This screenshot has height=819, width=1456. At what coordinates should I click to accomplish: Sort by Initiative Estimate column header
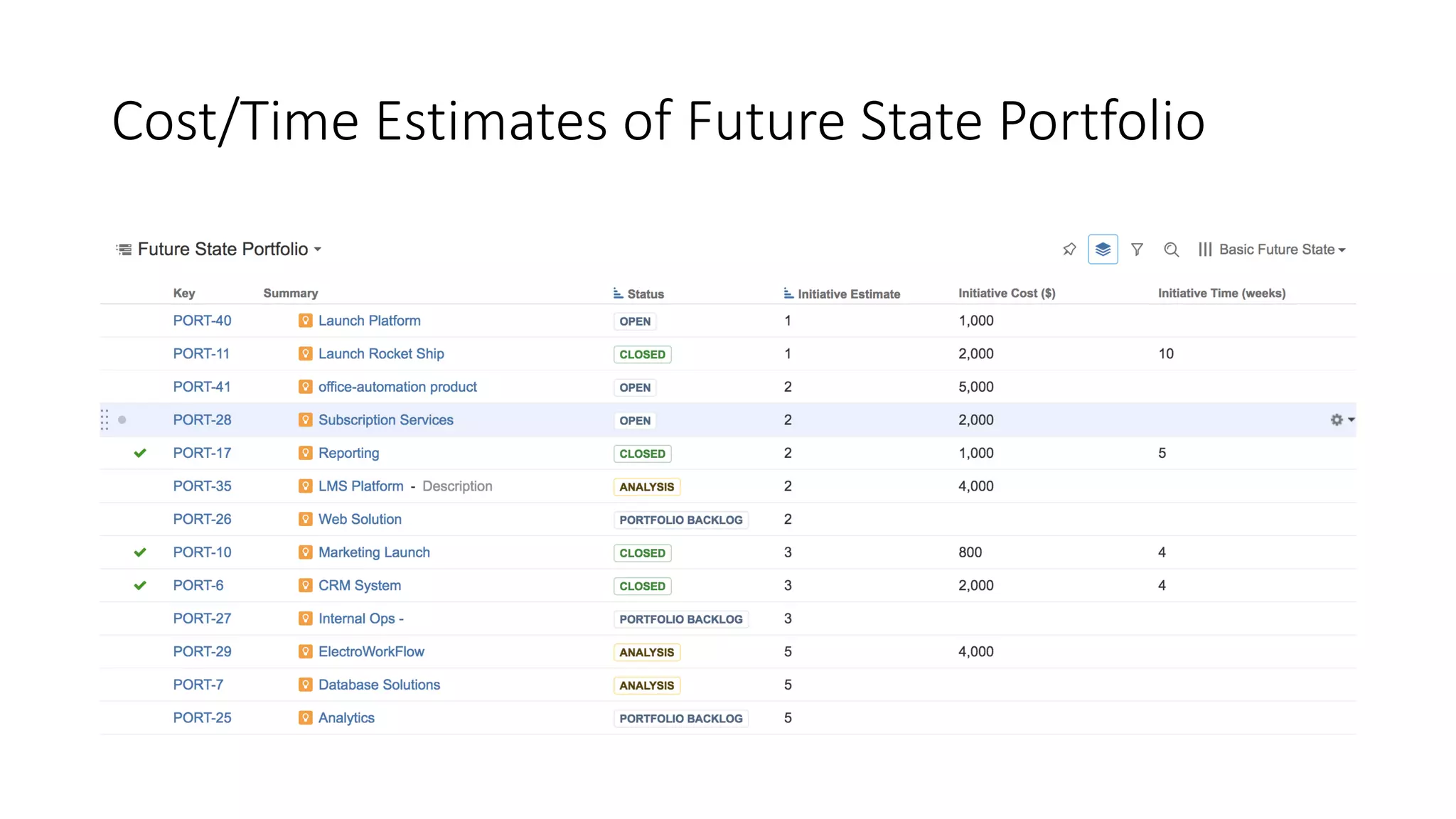tap(842, 294)
